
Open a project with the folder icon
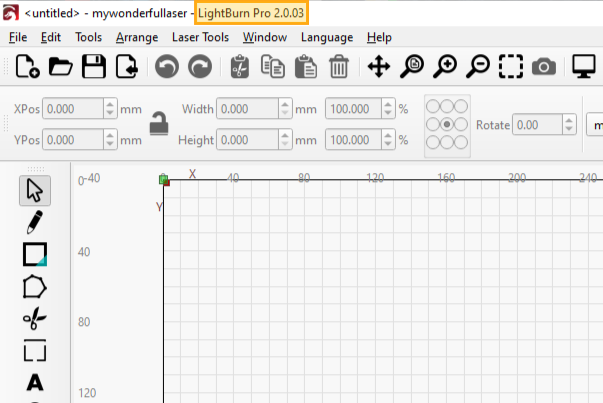[x=61, y=67]
